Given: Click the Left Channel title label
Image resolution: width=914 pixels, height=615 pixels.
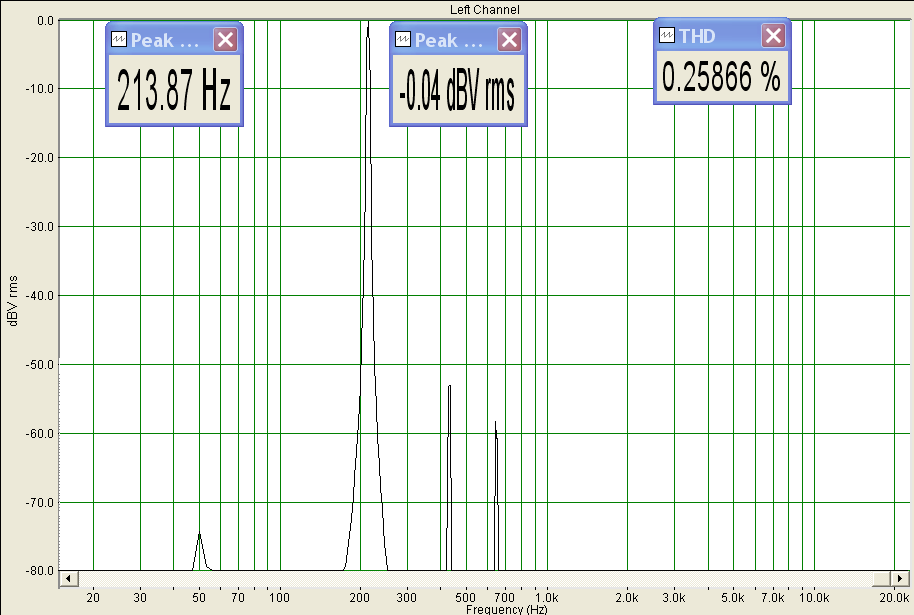Looking at the screenshot, I should 484,9.
